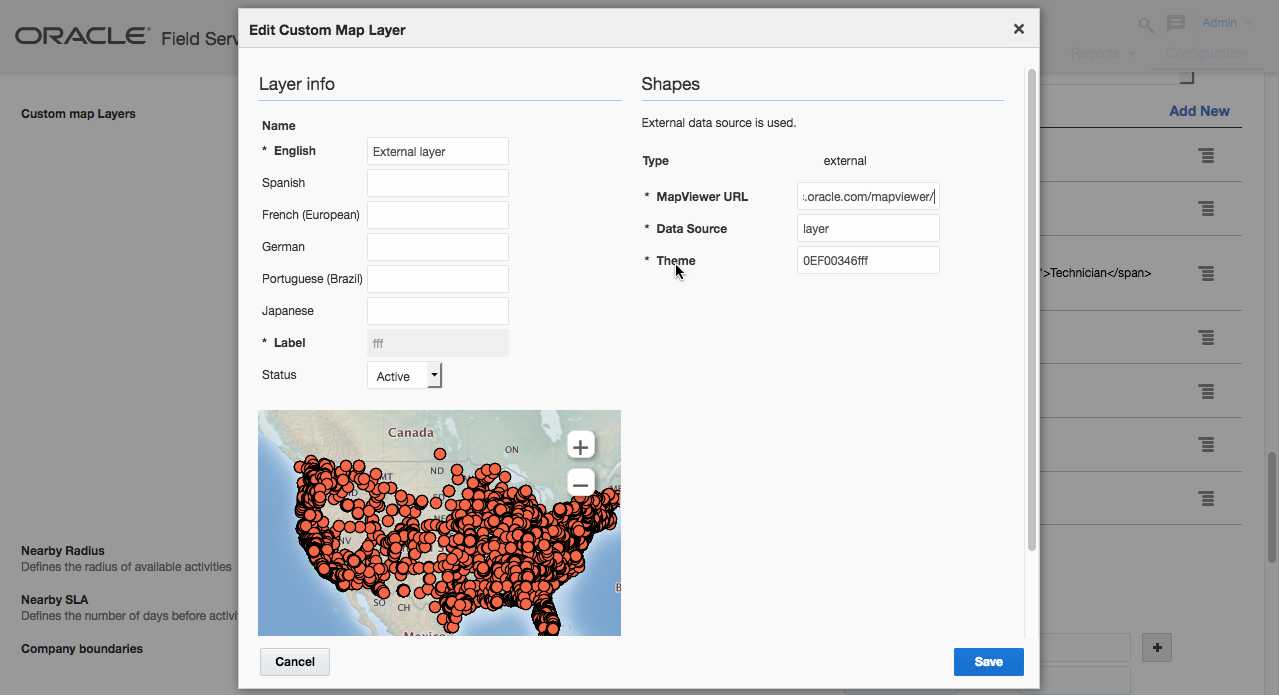Click the Spanish name input field
The height and width of the screenshot is (695, 1279).
(437, 183)
